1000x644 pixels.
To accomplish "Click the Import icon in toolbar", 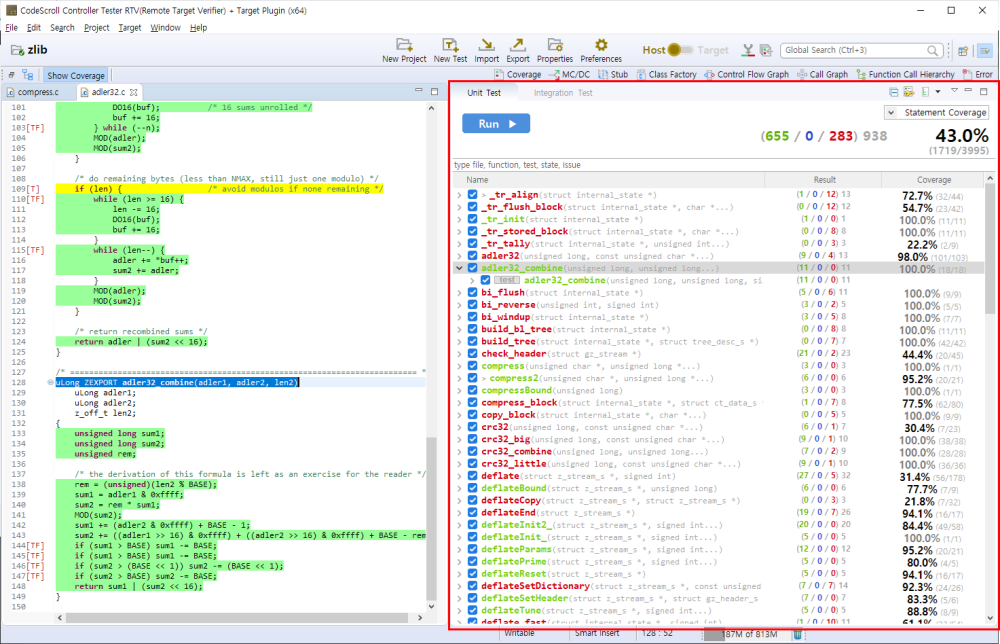I will tap(486, 46).
